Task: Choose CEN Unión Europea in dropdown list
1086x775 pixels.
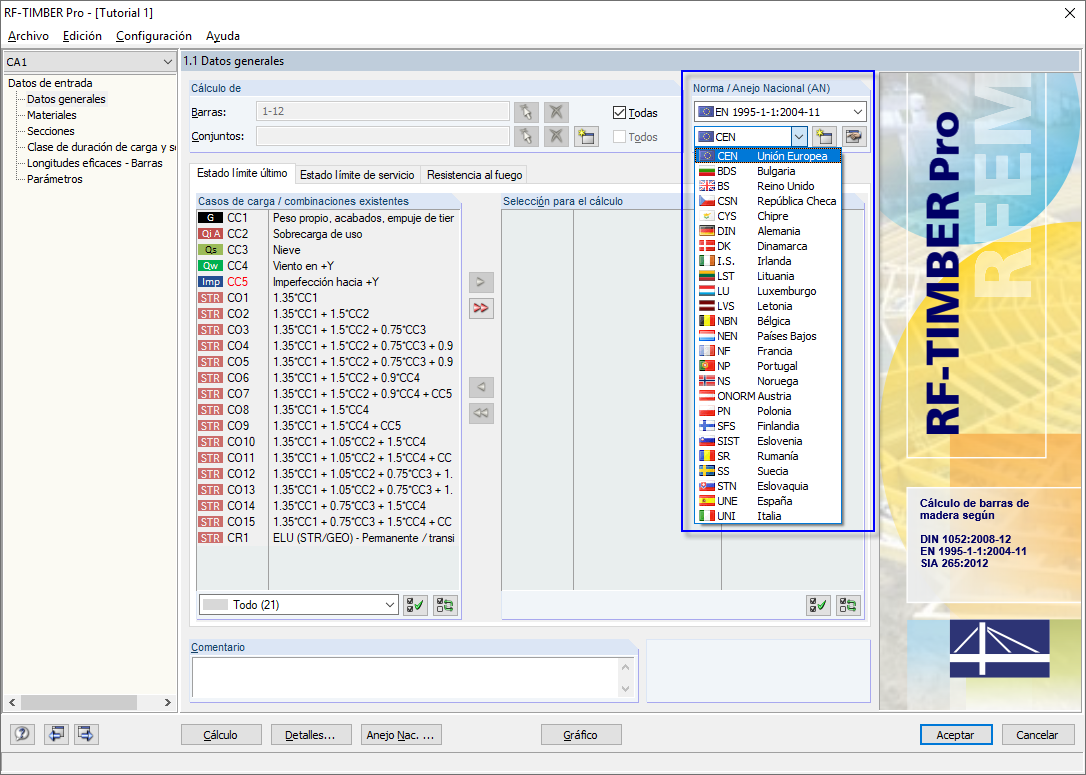Action: click(x=768, y=156)
